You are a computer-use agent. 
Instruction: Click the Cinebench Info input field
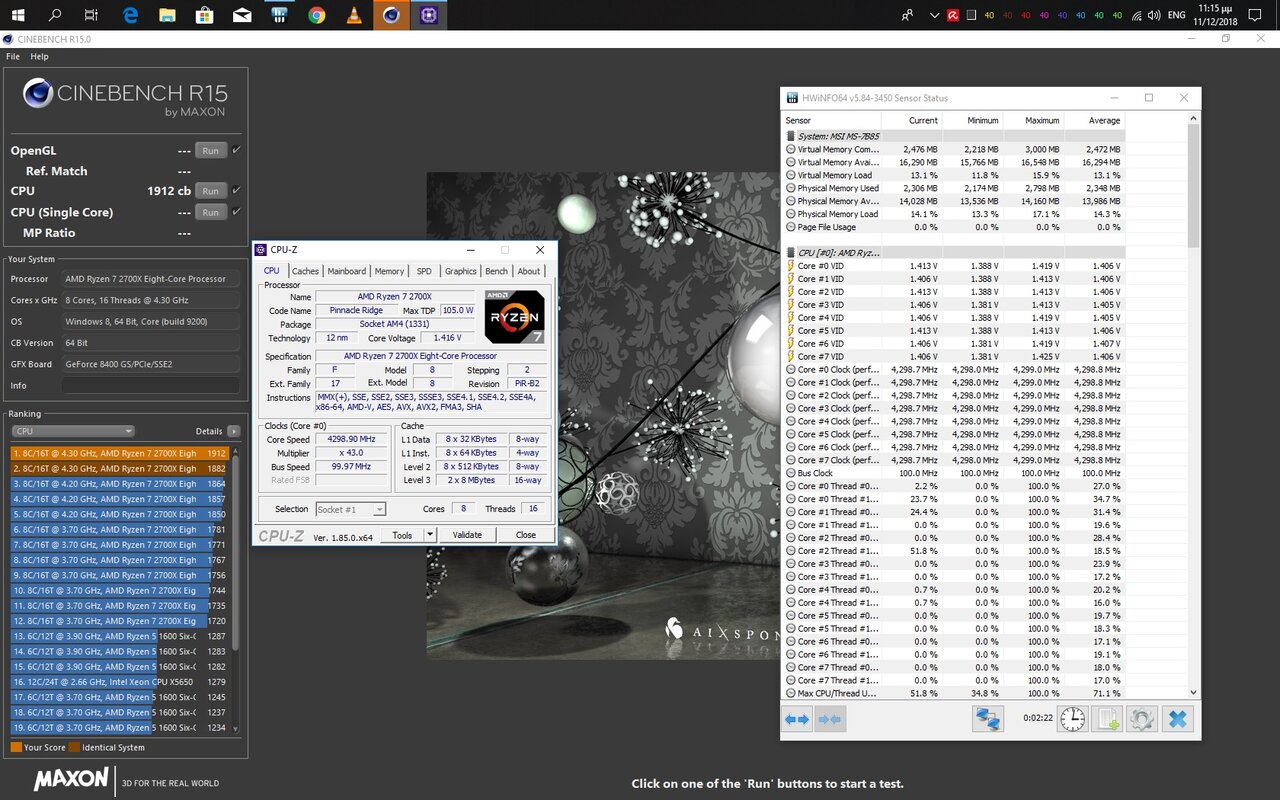(x=150, y=385)
